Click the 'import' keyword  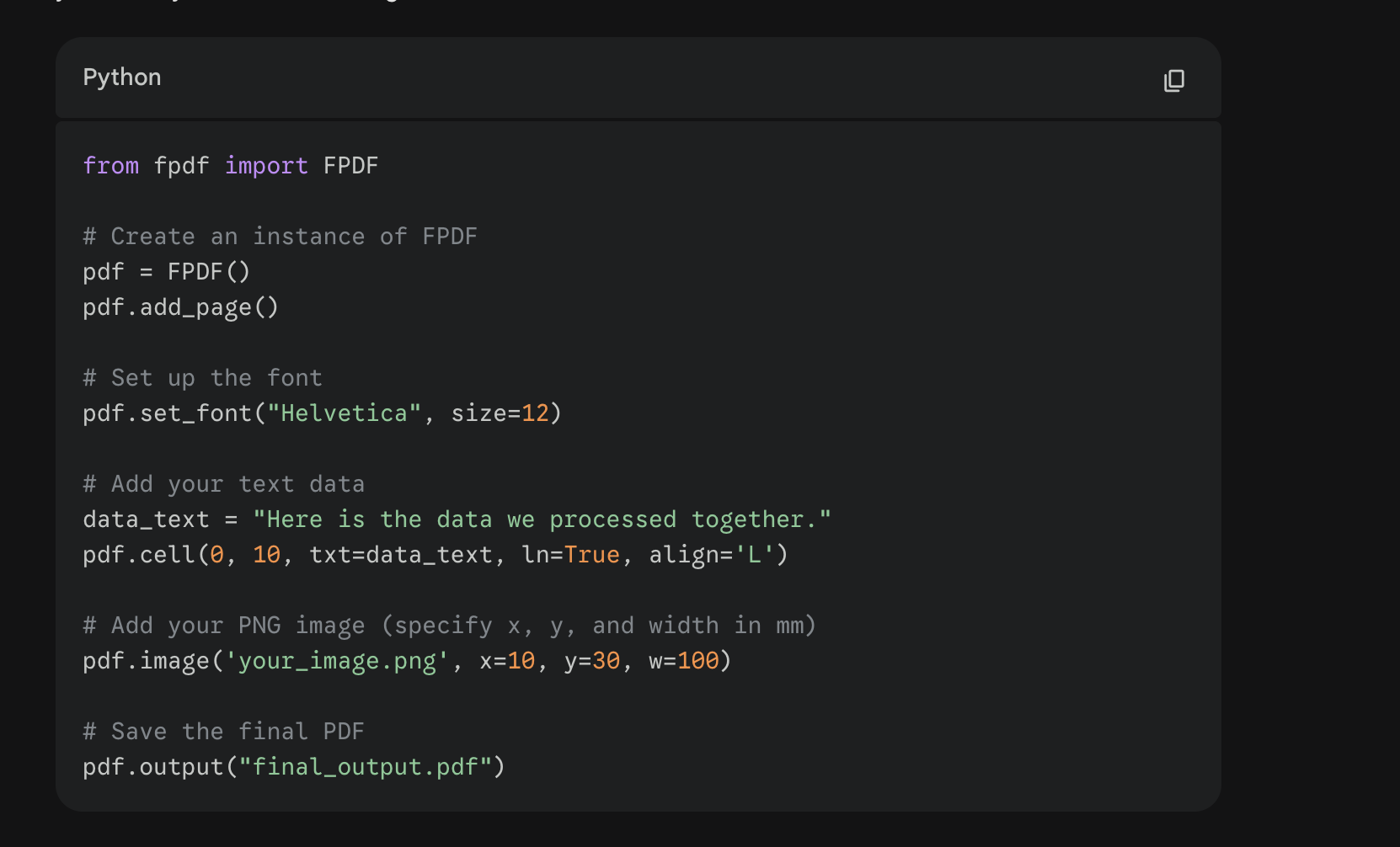coord(266,166)
